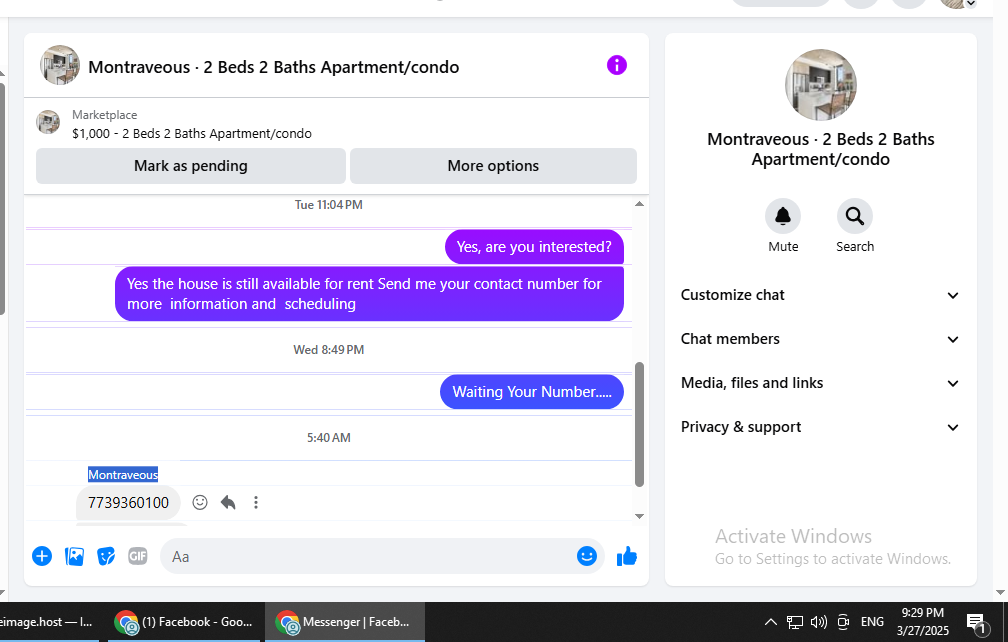
Task: Show hidden system tray icons
Action: pos(770,621)
